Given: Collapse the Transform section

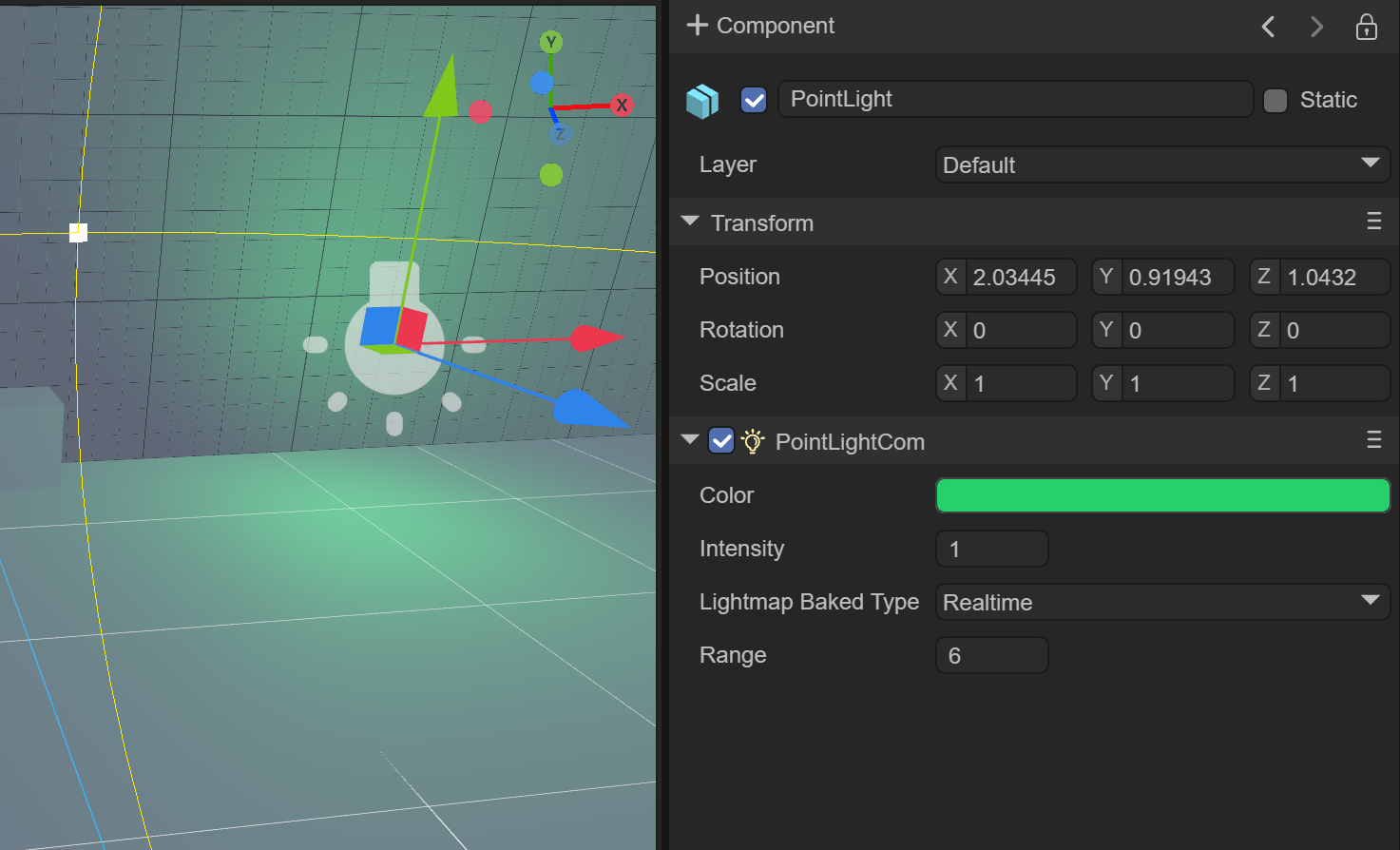Looking at the screenshot, I should point(690,222).
